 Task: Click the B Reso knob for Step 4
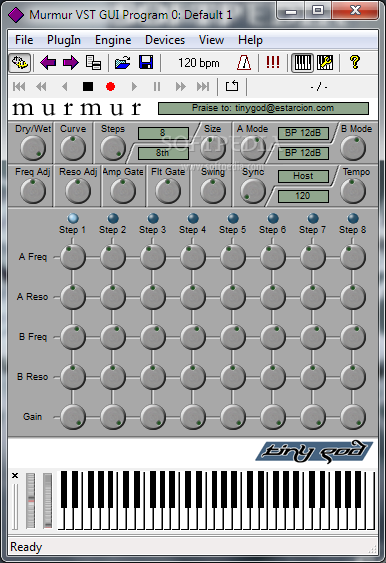(x=193, y=377)
